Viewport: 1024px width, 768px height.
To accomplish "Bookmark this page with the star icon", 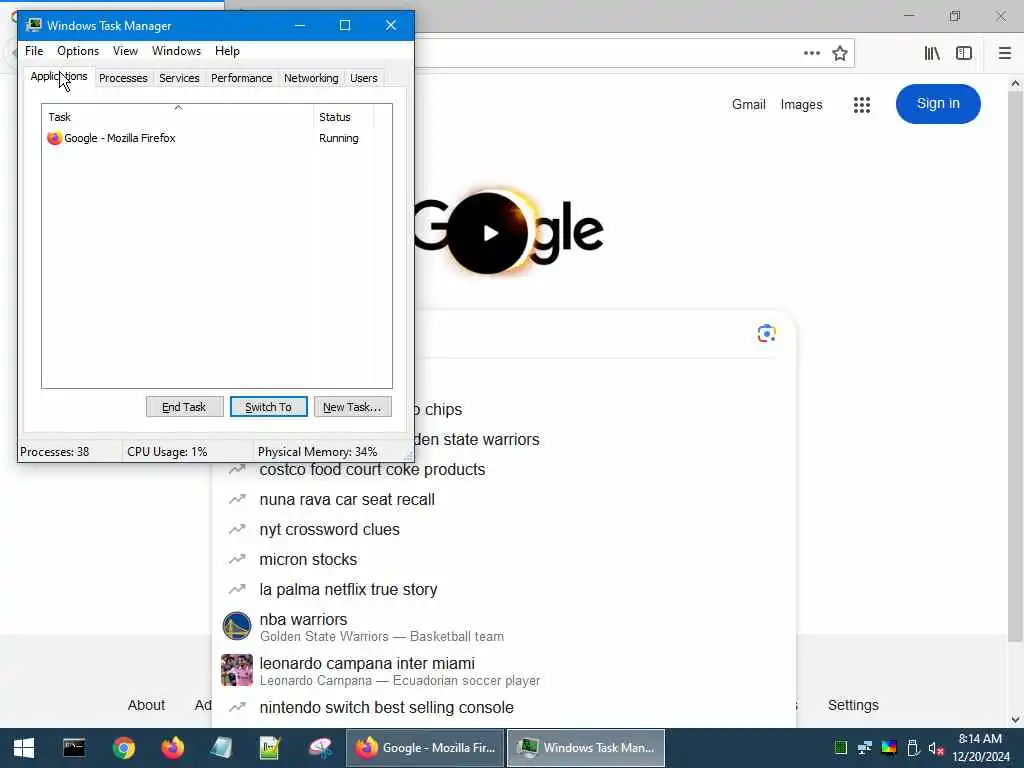I will pos(840,53).
